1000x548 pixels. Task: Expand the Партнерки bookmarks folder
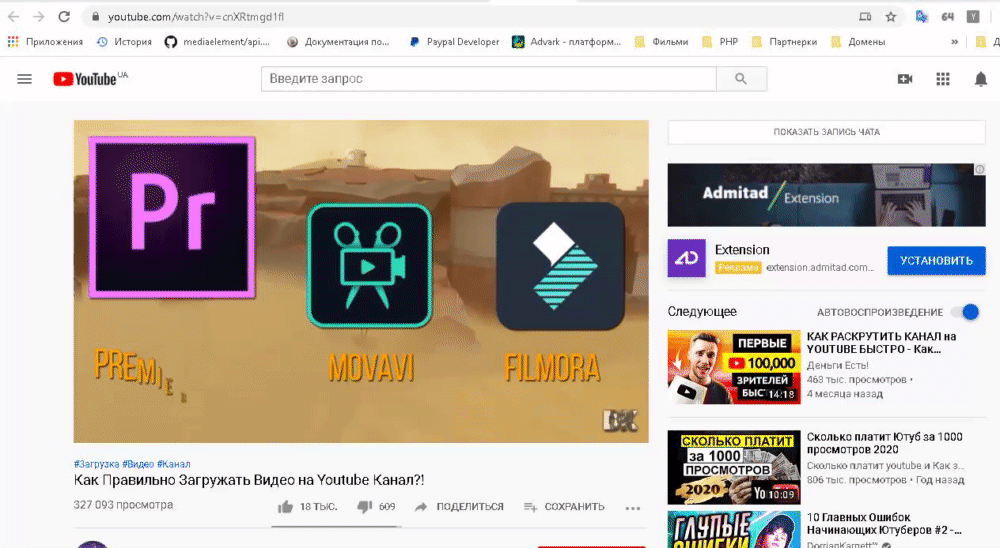click(x=784, y=41)
